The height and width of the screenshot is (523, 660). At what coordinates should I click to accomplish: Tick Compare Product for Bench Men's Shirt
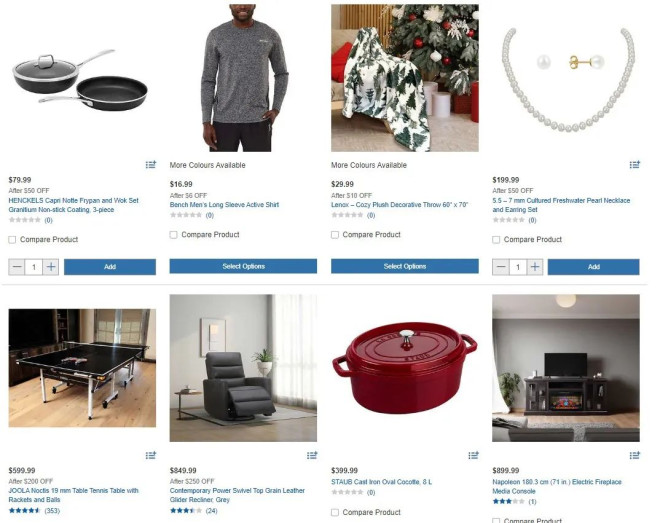point(173,235)
